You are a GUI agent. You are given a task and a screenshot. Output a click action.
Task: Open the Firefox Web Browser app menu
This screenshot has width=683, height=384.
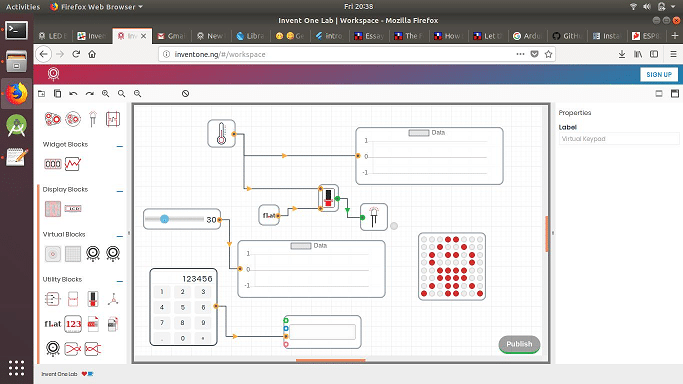coord(96,7)
